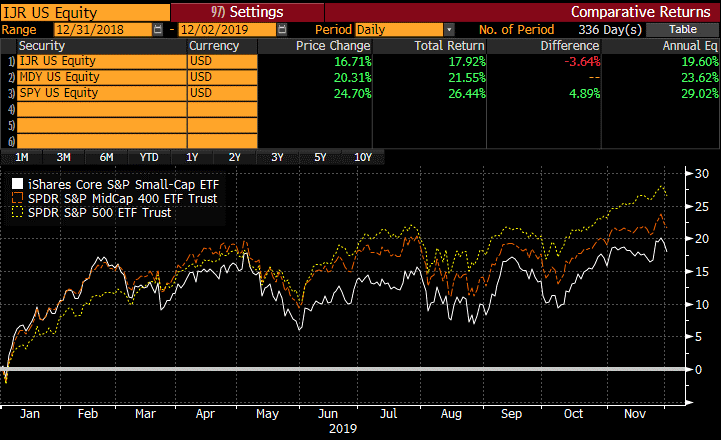Click the orange SPDR MidCap 400 legend swatch

tap(17, 198)
